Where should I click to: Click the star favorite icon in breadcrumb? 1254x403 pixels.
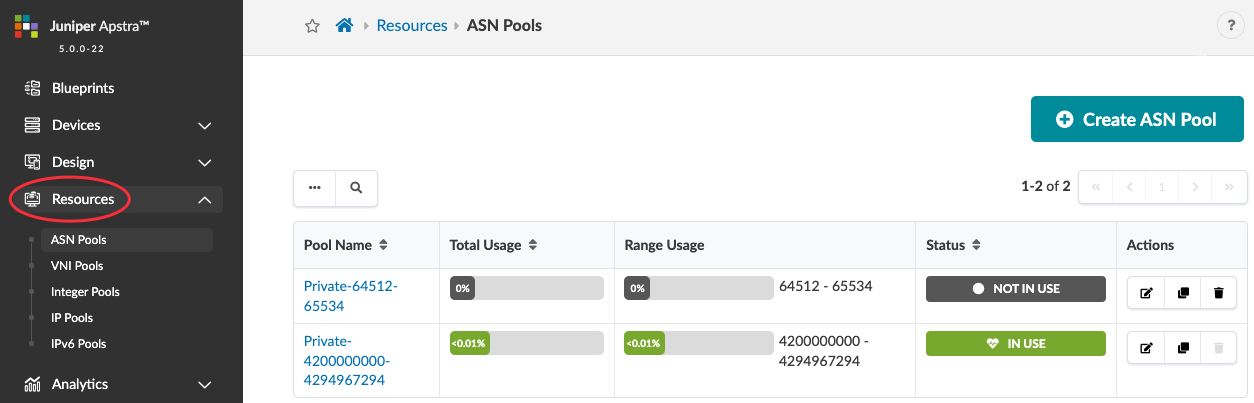click(312, 26)
